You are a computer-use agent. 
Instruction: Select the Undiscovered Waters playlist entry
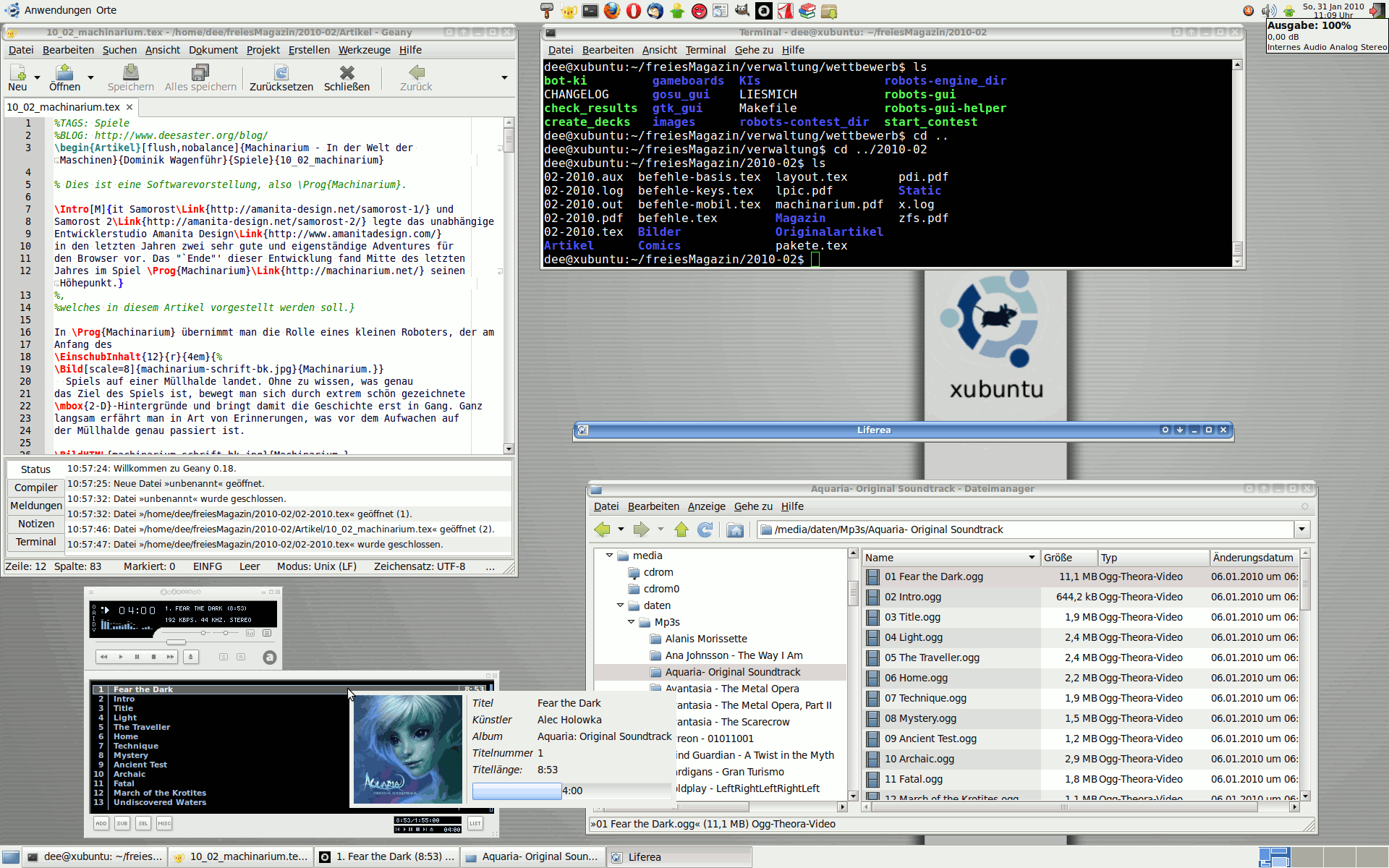159,802
